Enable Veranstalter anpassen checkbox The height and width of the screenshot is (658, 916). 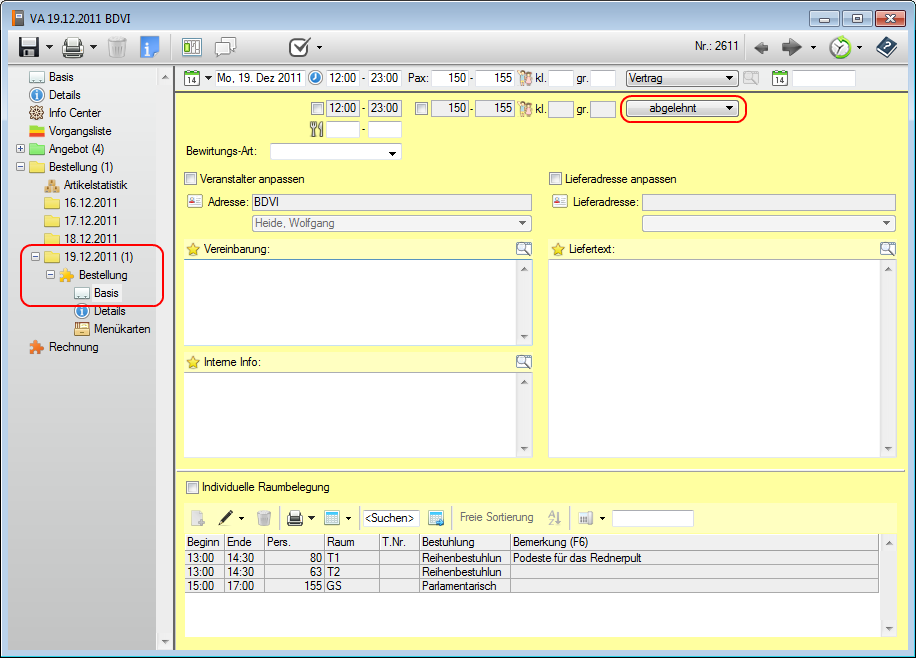(191, 179)
